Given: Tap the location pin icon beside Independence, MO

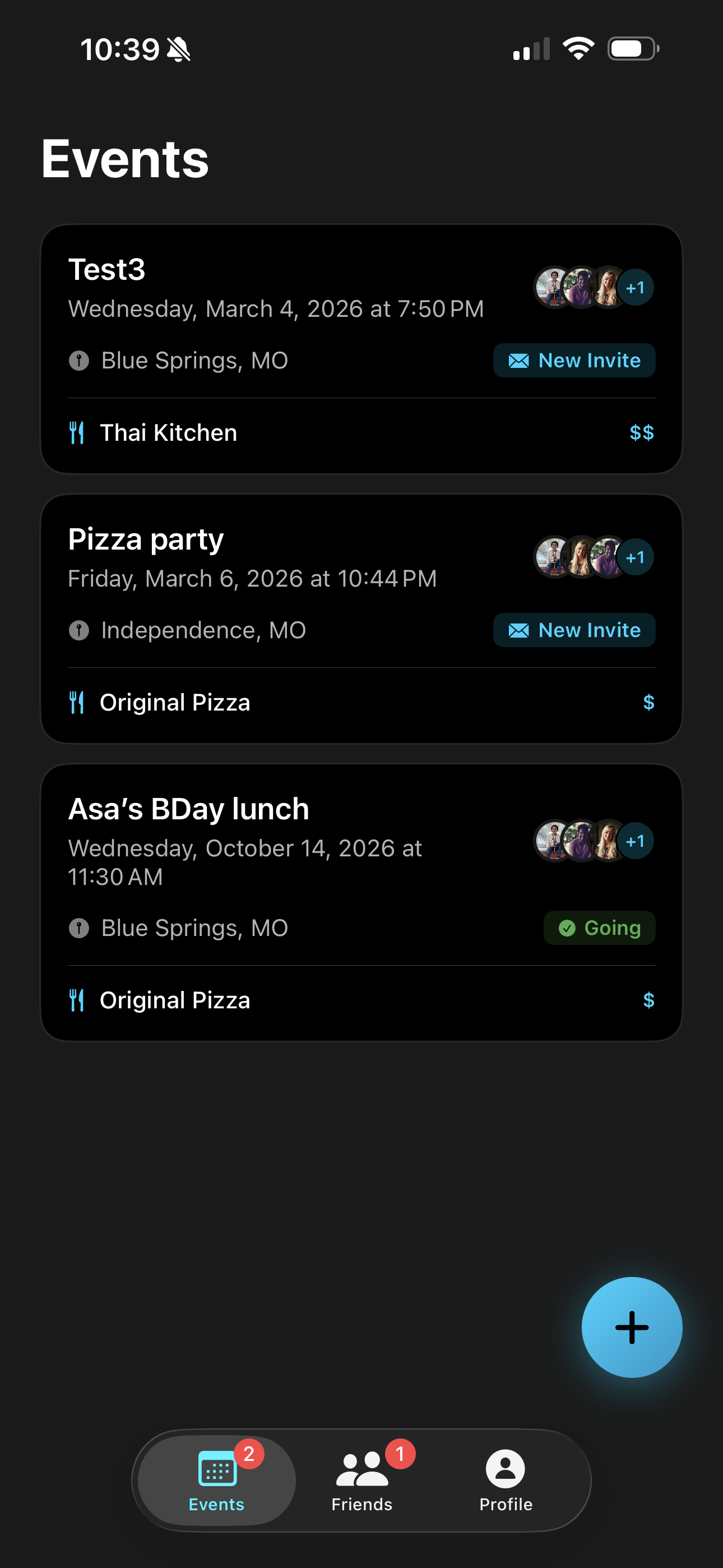Looking at the screenshot, I should [x=79, y=630].
